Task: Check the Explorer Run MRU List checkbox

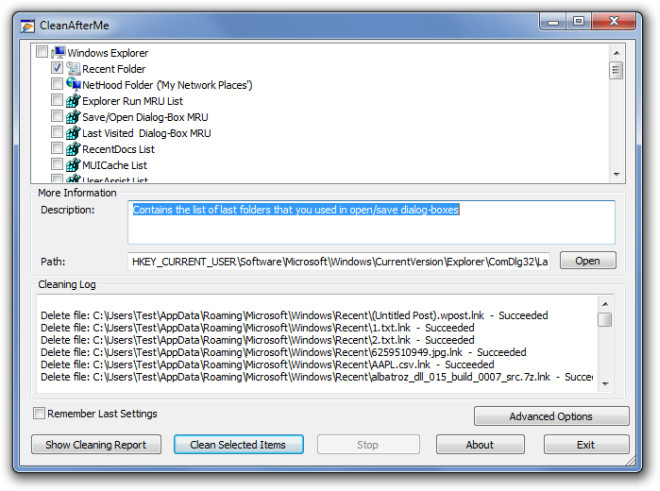Action: pyautogui.click(x=57, y=100)
